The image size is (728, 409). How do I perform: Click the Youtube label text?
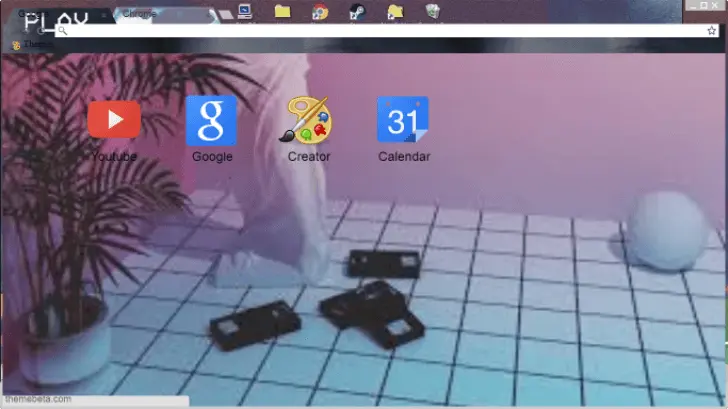(x=113, y=157)
